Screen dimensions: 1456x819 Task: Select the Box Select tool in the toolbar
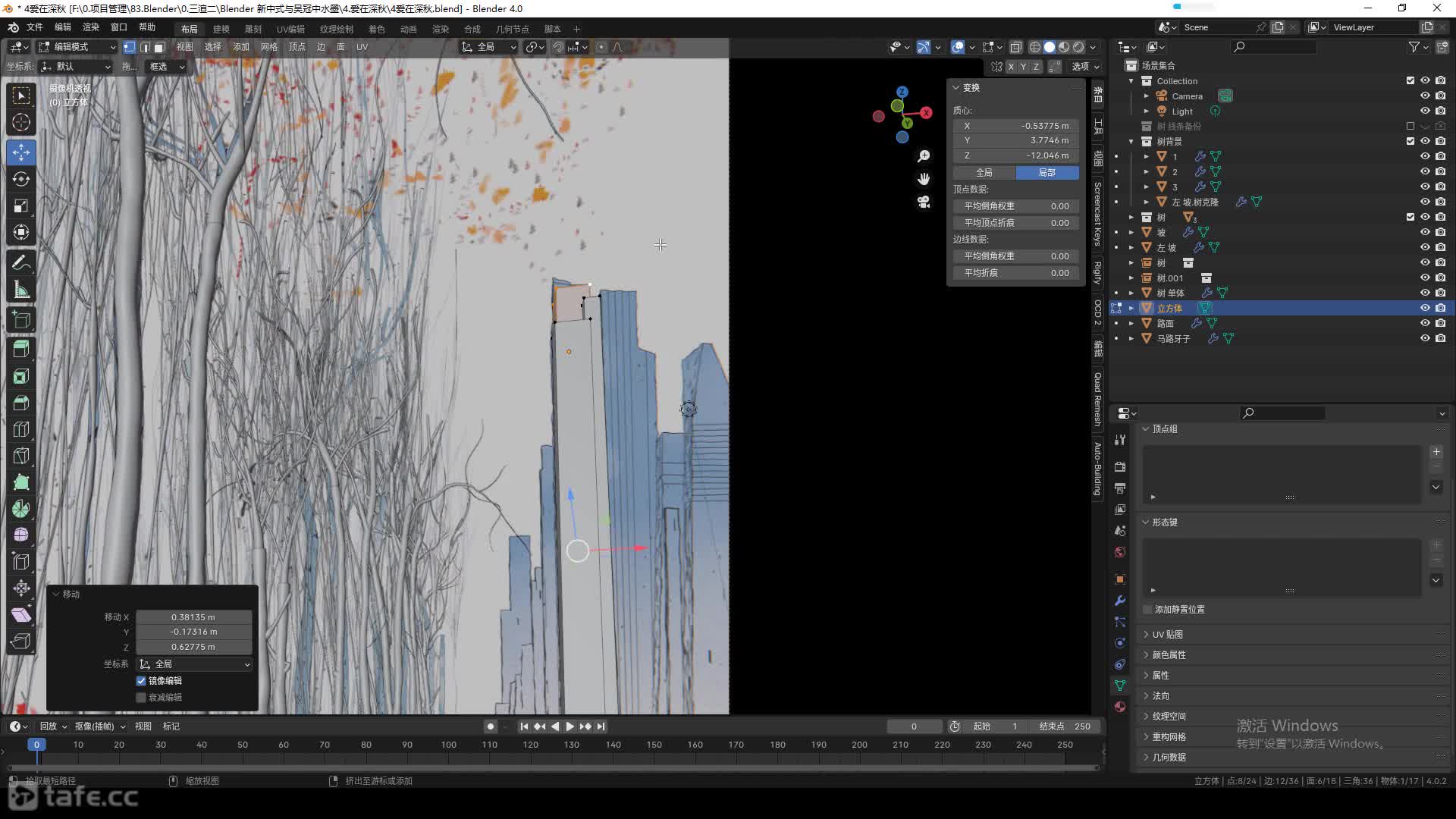(x=21, y=96)
